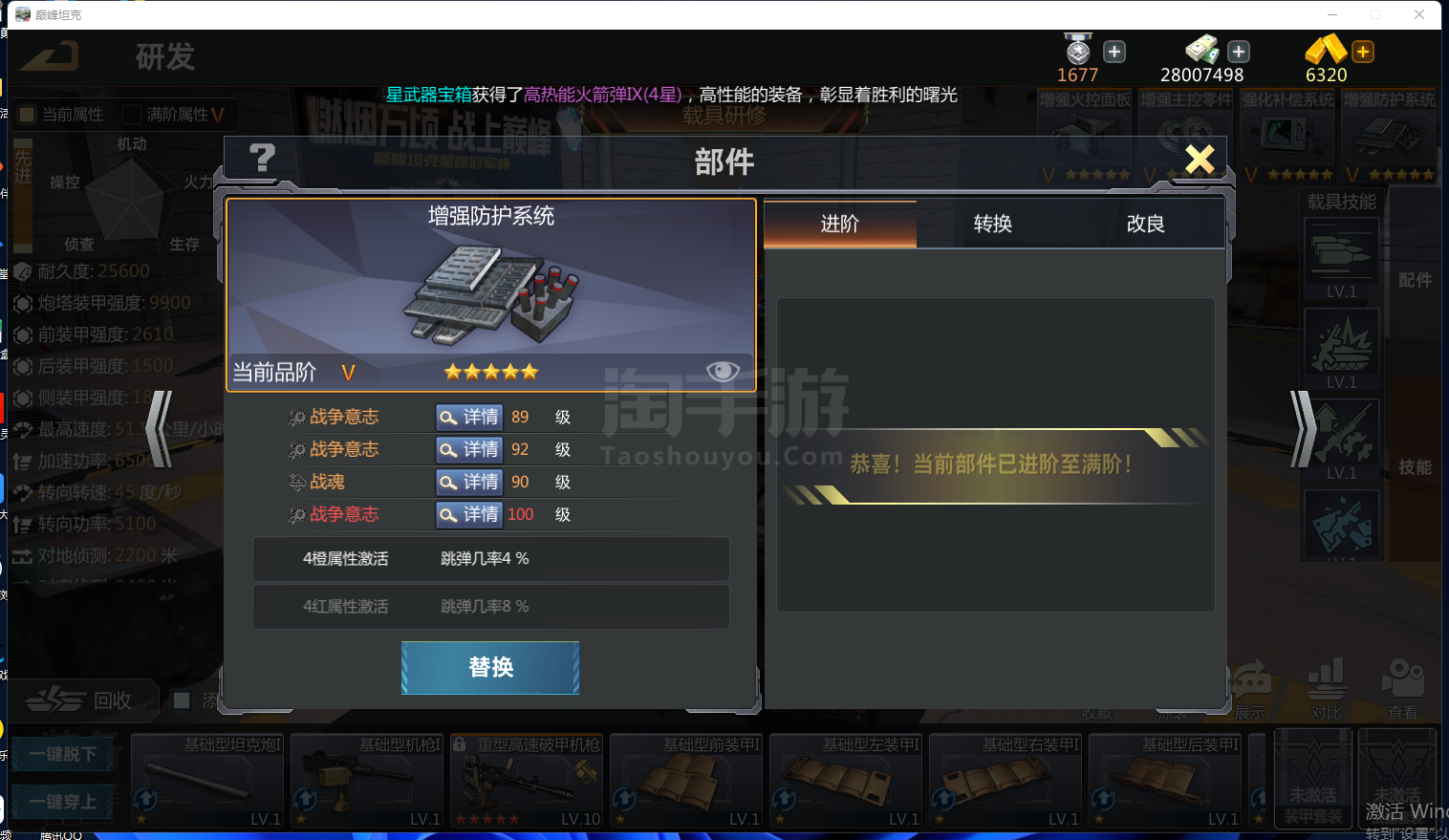Go to next component with right arrow

[1303, 429]
